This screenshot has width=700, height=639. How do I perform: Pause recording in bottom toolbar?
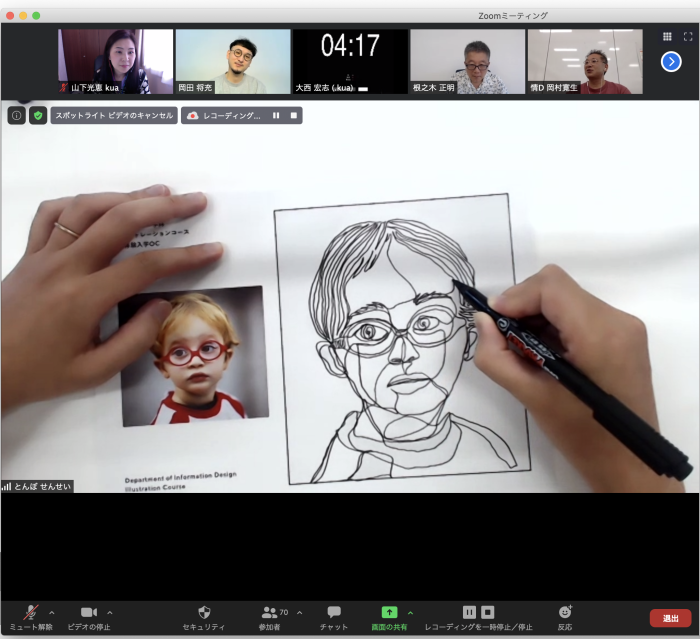pos(469,612)
